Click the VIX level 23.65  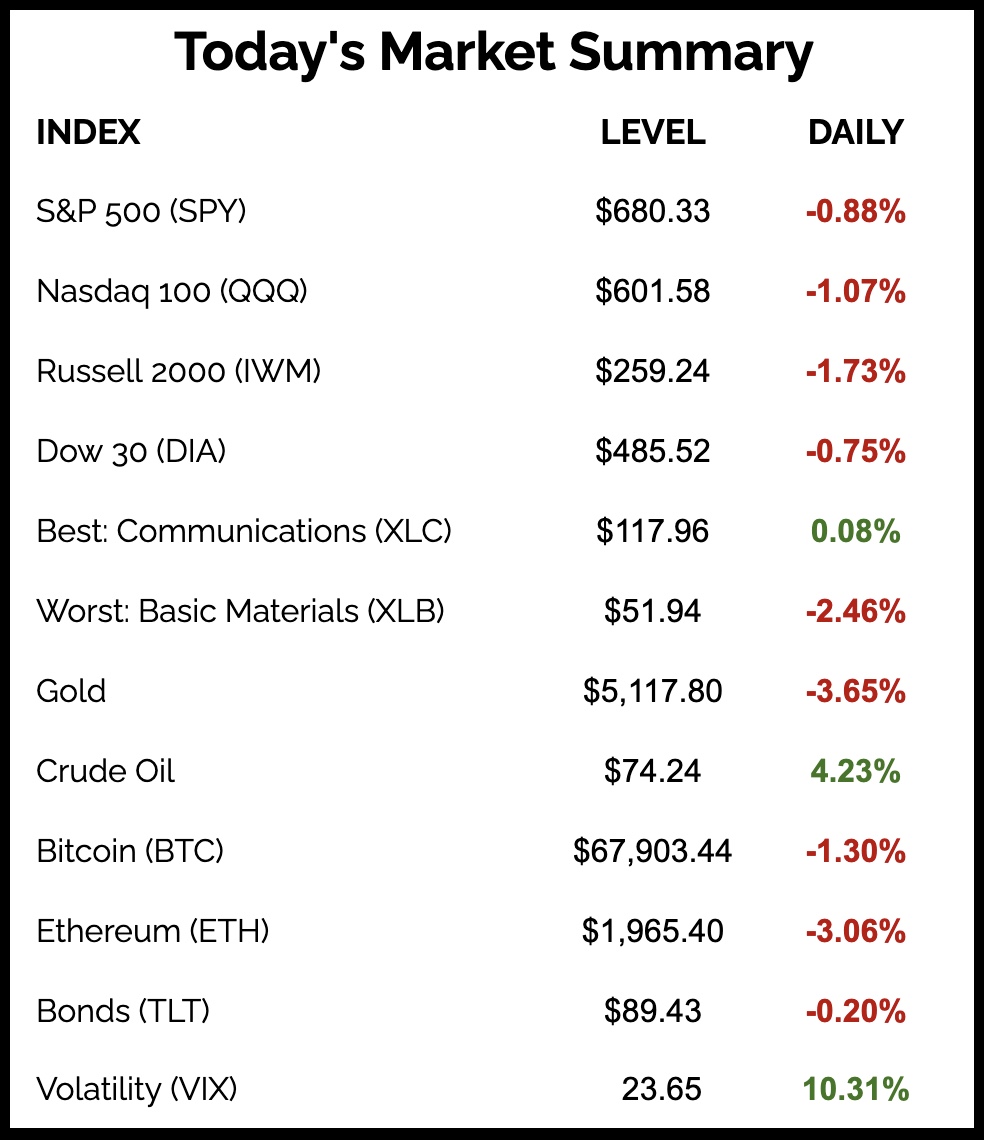point(661,1089)
